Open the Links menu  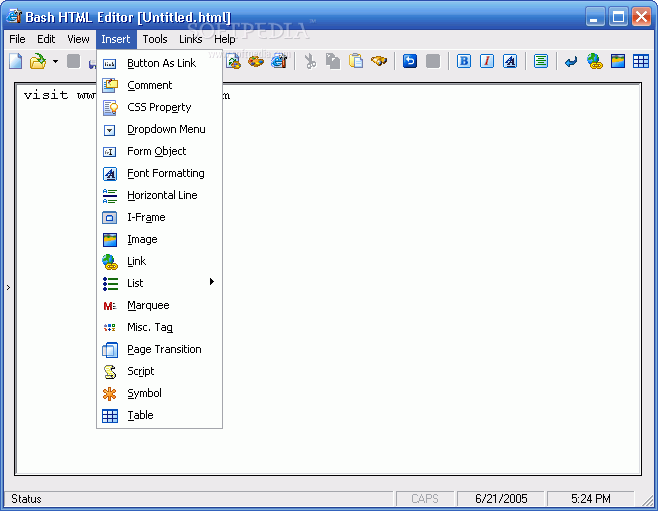tap(191, 39)
